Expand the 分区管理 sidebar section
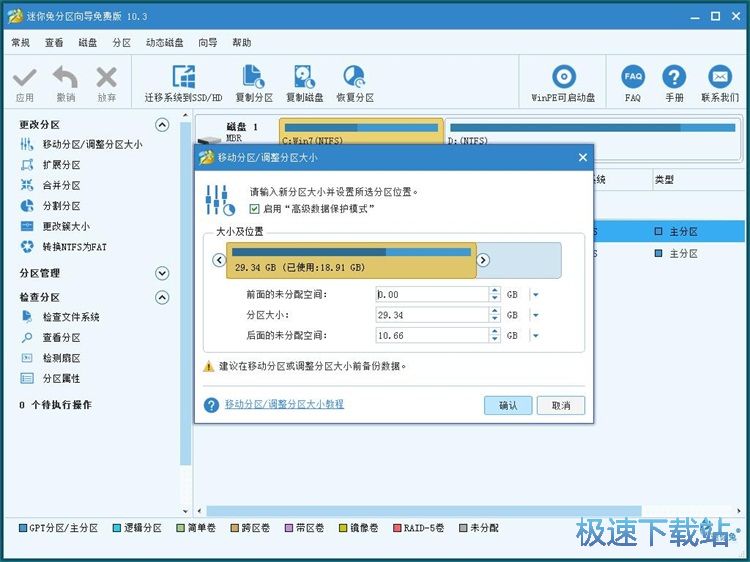 [x=162, y=273]
